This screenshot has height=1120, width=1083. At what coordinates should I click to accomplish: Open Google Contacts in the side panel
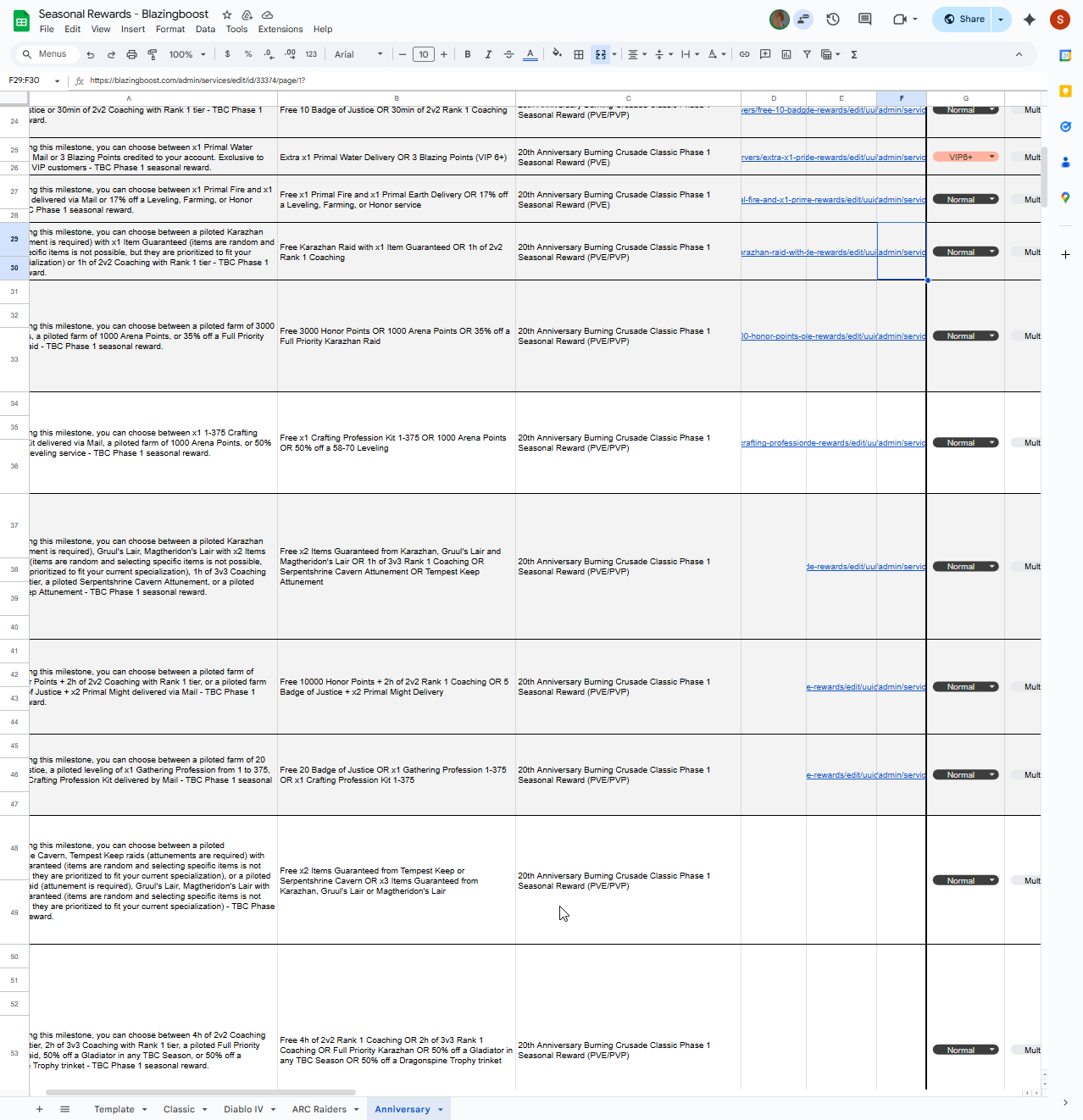(1065, 162)
